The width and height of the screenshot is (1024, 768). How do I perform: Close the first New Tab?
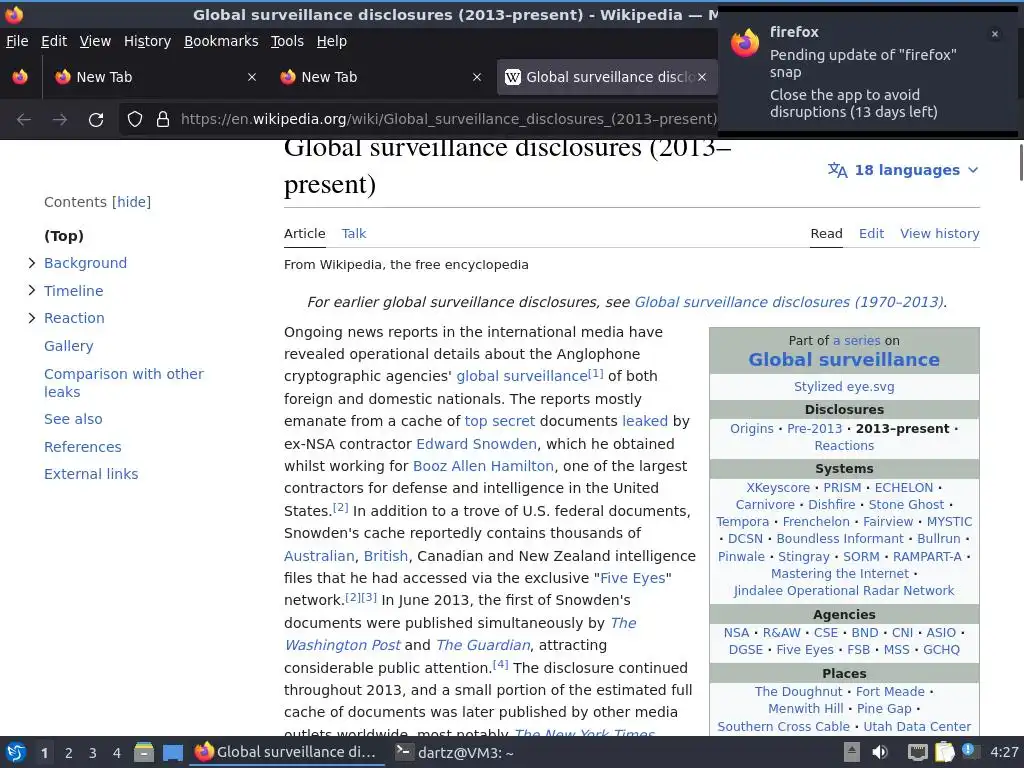click(x=252, y=77)
